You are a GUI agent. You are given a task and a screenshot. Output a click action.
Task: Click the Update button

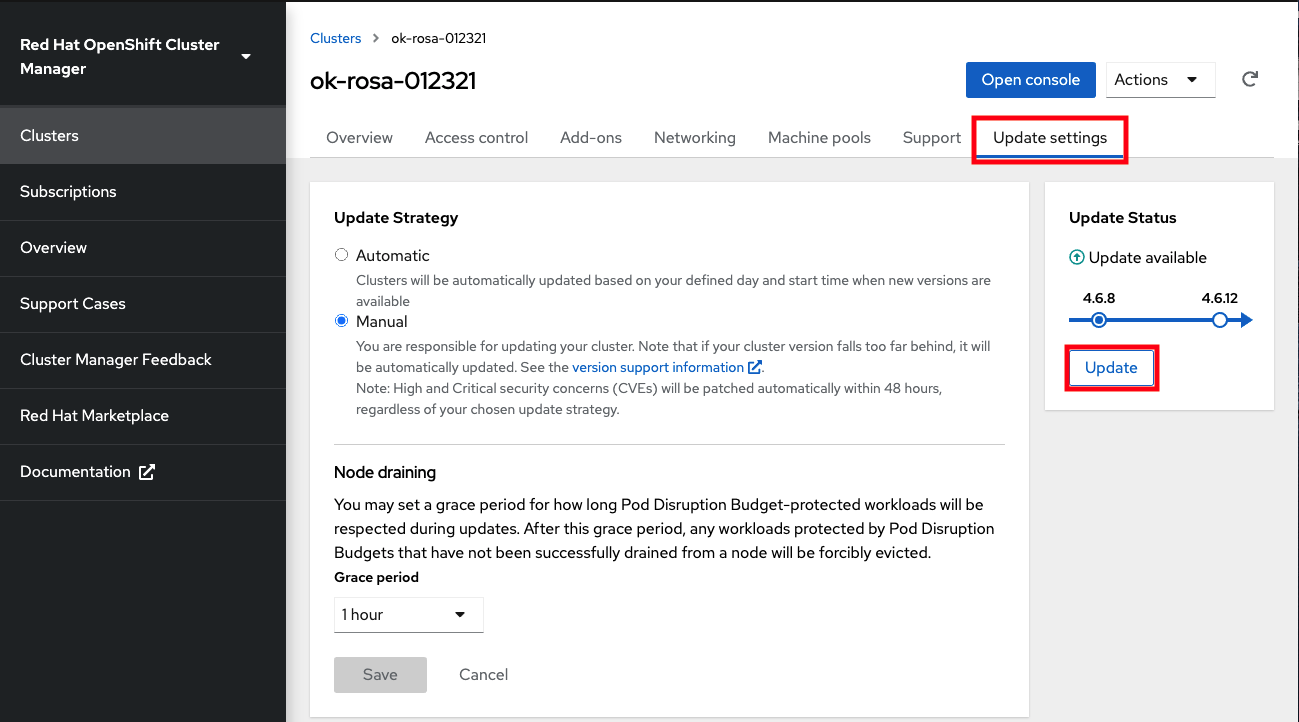point(1111,368)
